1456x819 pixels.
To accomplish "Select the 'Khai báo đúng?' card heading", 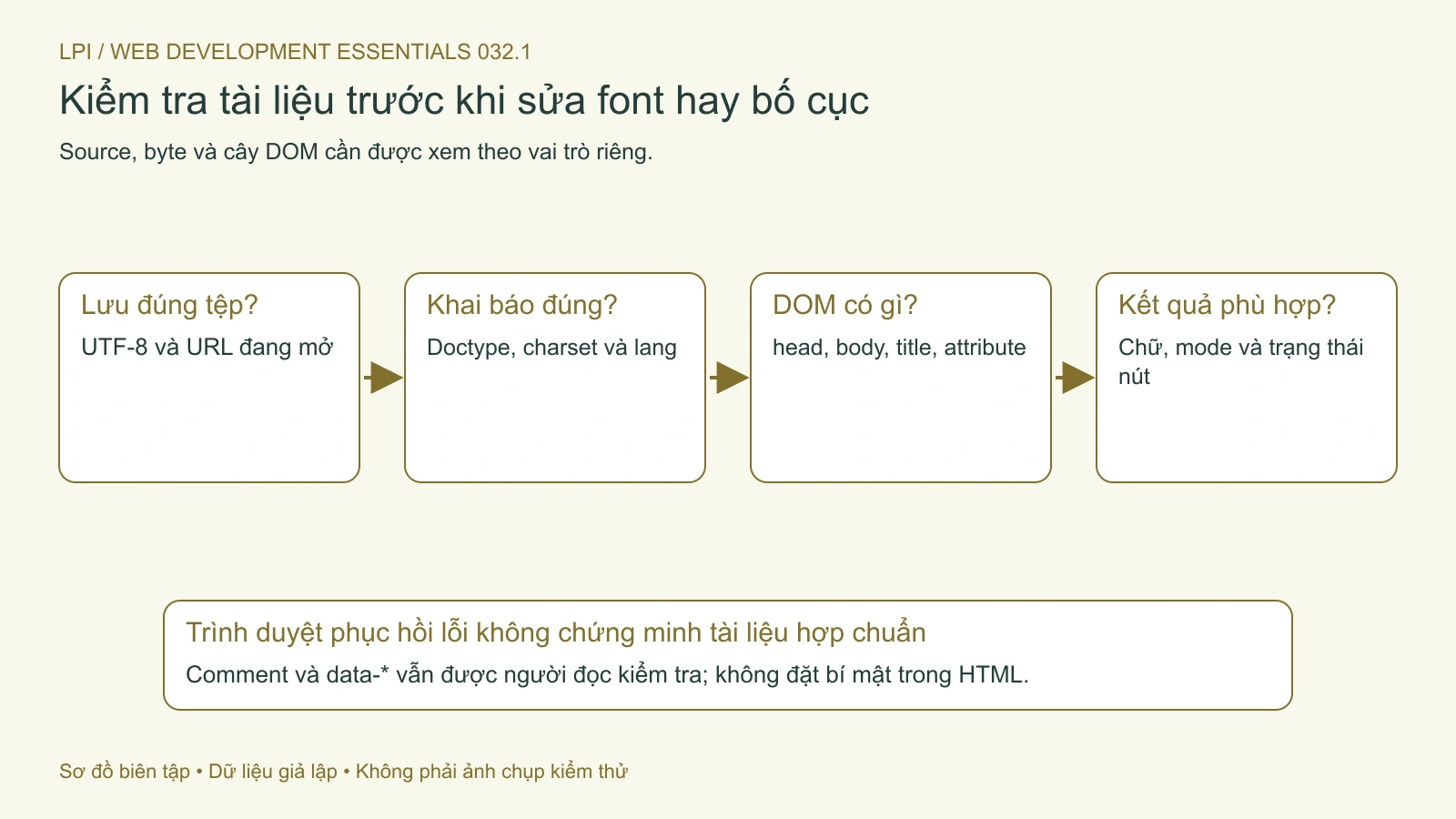I will click(521, 305).
